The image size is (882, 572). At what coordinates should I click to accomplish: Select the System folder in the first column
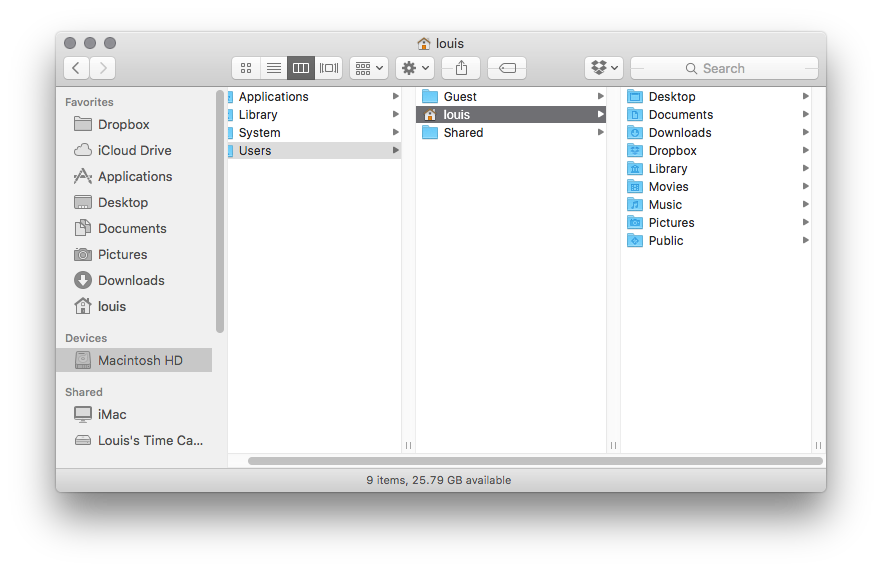tap(314, 133)
